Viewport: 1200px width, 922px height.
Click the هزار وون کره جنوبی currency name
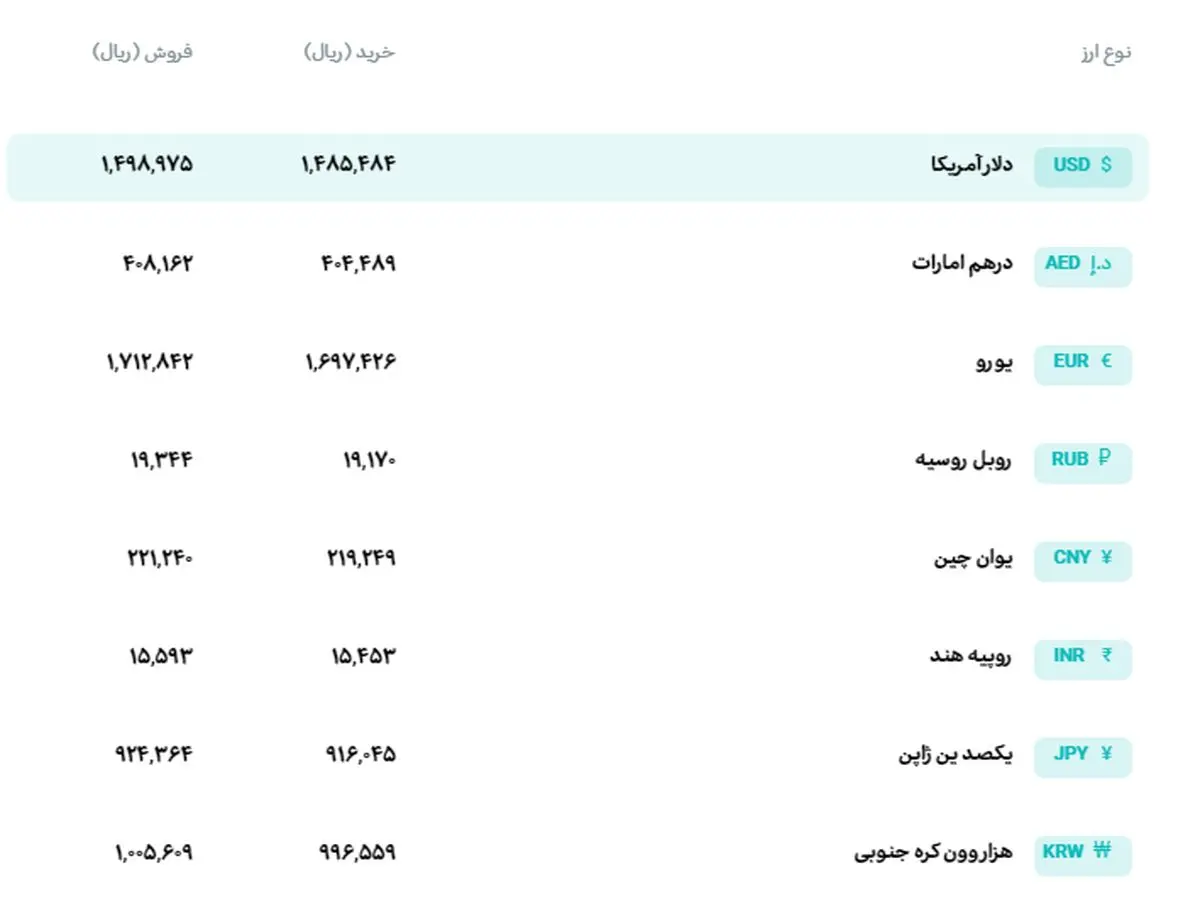(934, 853)
